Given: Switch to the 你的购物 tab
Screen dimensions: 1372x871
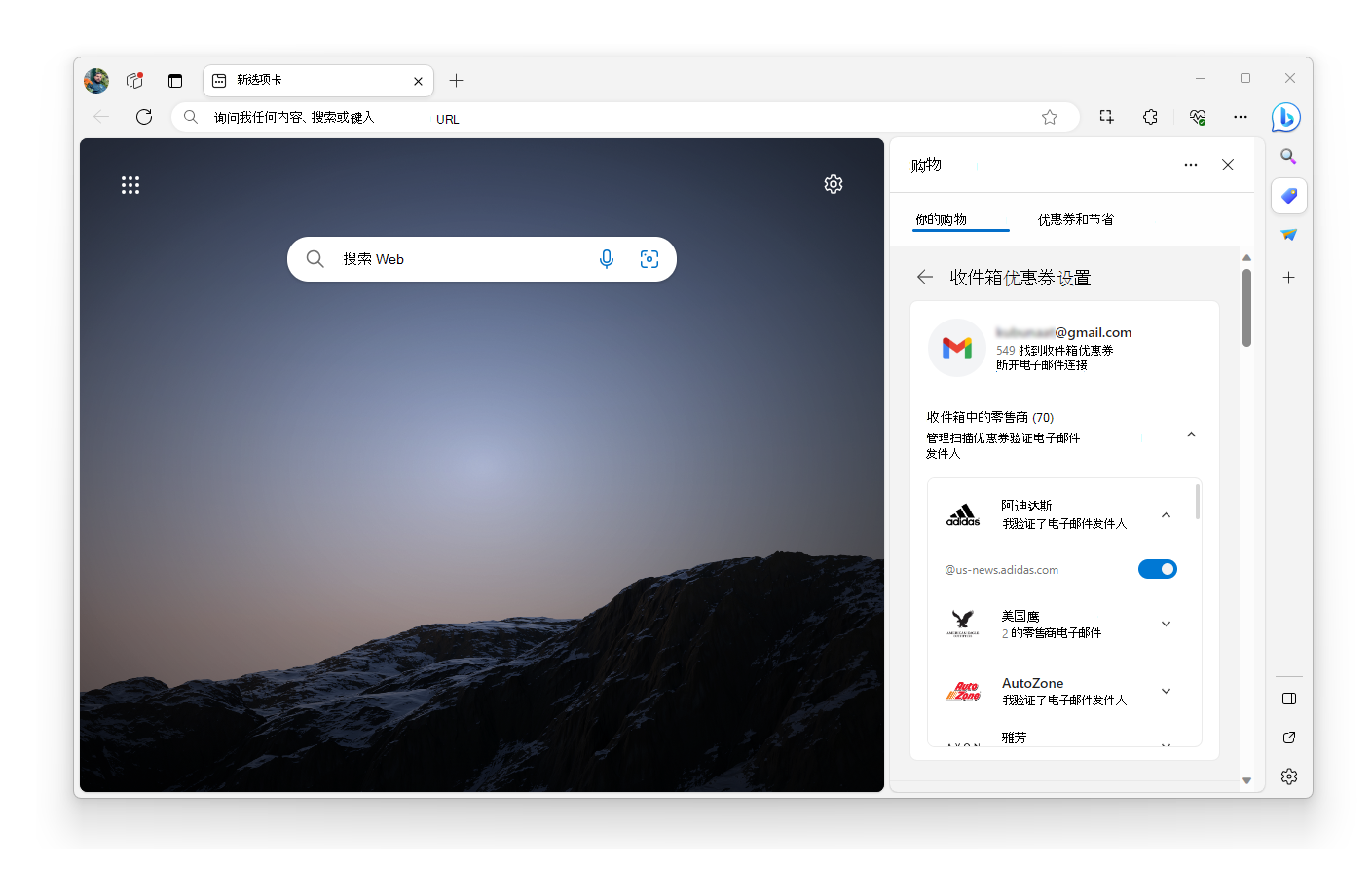Looking at the screenshot, I should point(960,220).
